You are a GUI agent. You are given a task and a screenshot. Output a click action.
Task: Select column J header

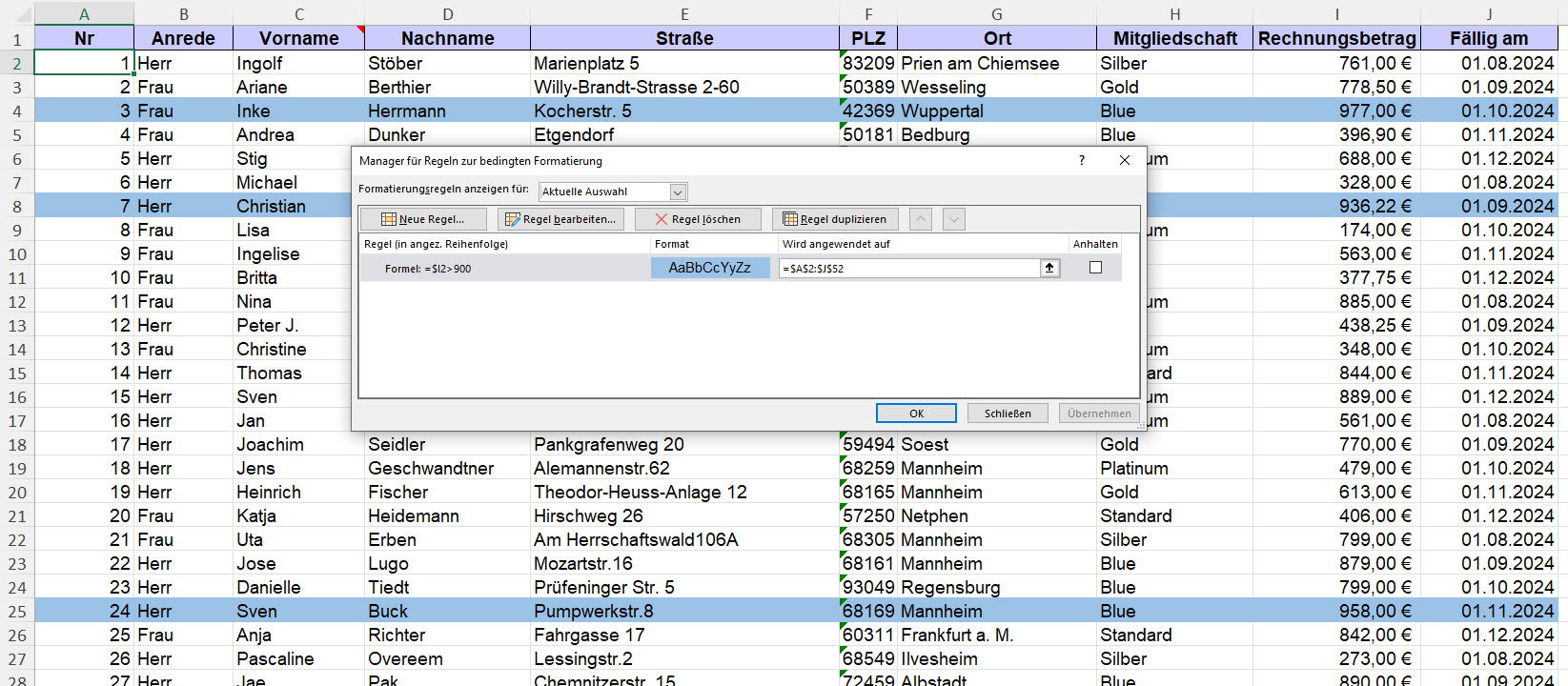[1489, 13]
